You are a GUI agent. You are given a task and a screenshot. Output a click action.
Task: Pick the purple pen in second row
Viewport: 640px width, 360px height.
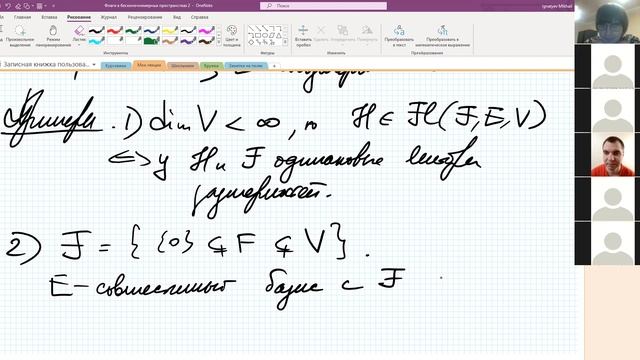tap(188, 40)
